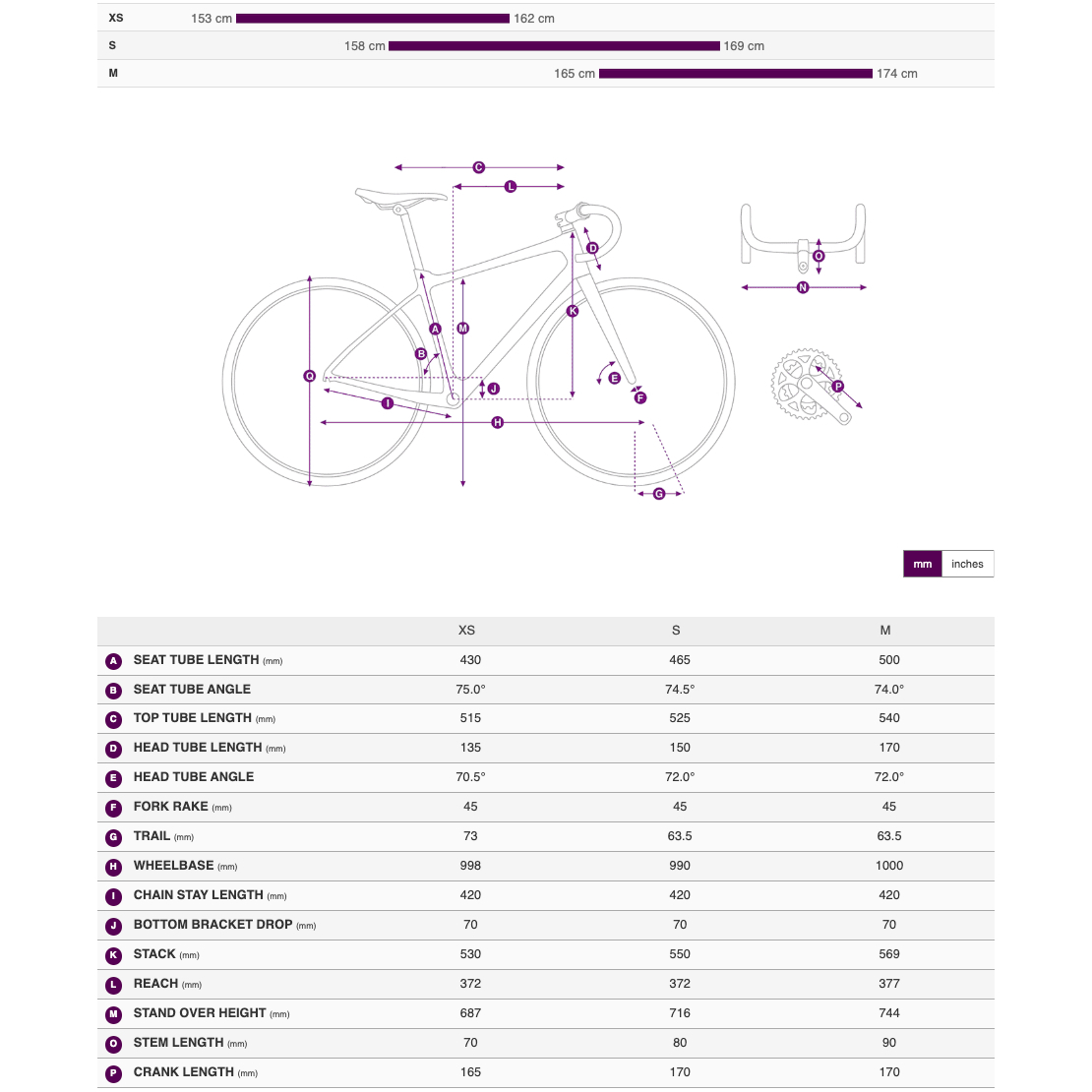Click the Stack K badge in table
The width and height of the screenshot is (1092, 1092).
[x=113, y=955]
